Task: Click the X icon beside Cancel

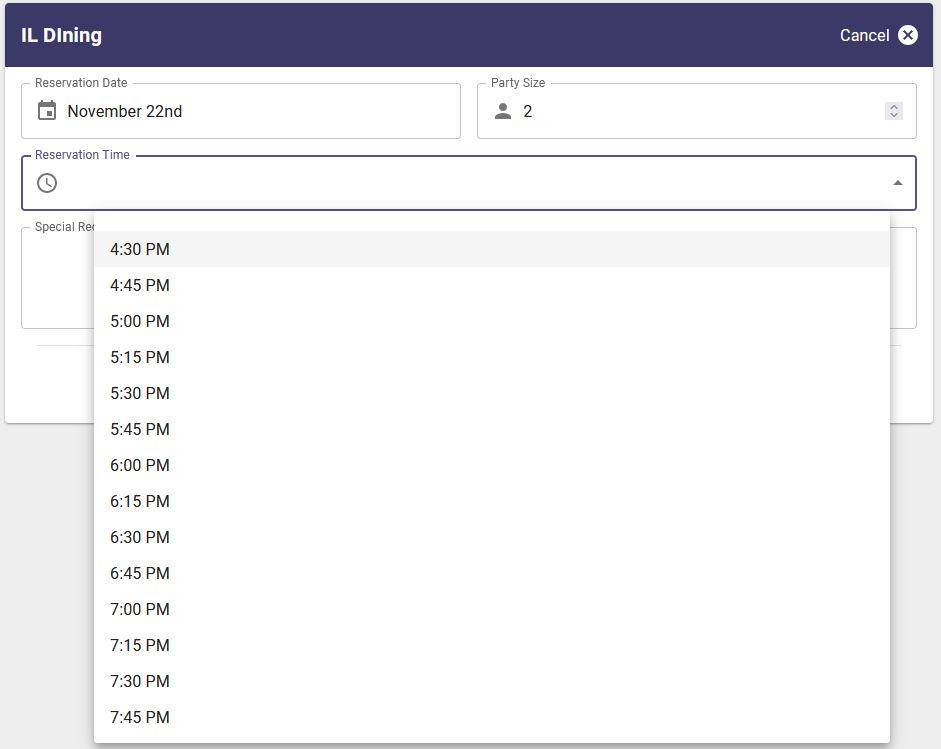Action: pos(907,35)
